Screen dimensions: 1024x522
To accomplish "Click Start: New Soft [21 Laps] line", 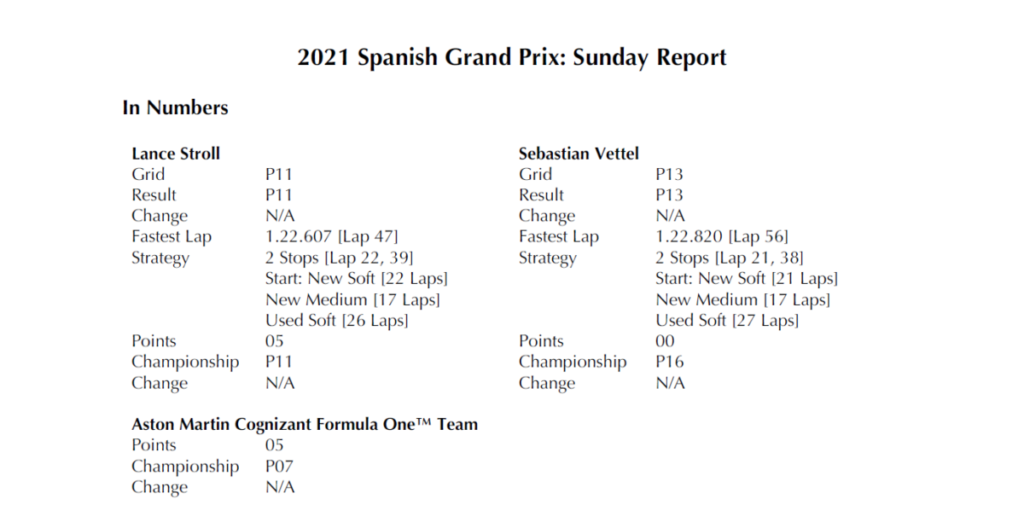I will tap(746, 279).
